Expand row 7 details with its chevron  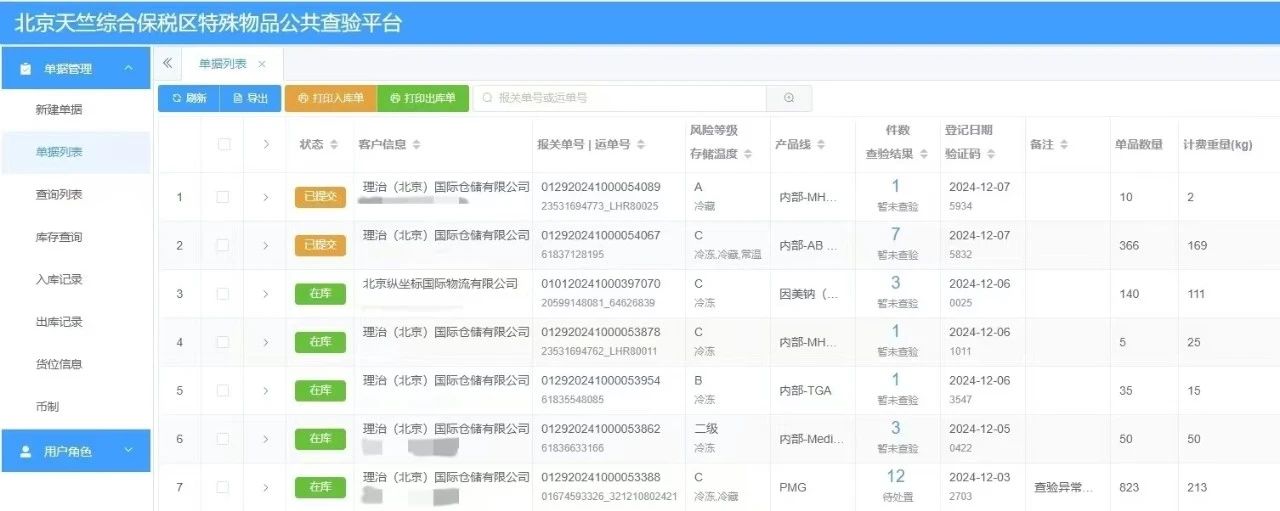pos(266,487)
